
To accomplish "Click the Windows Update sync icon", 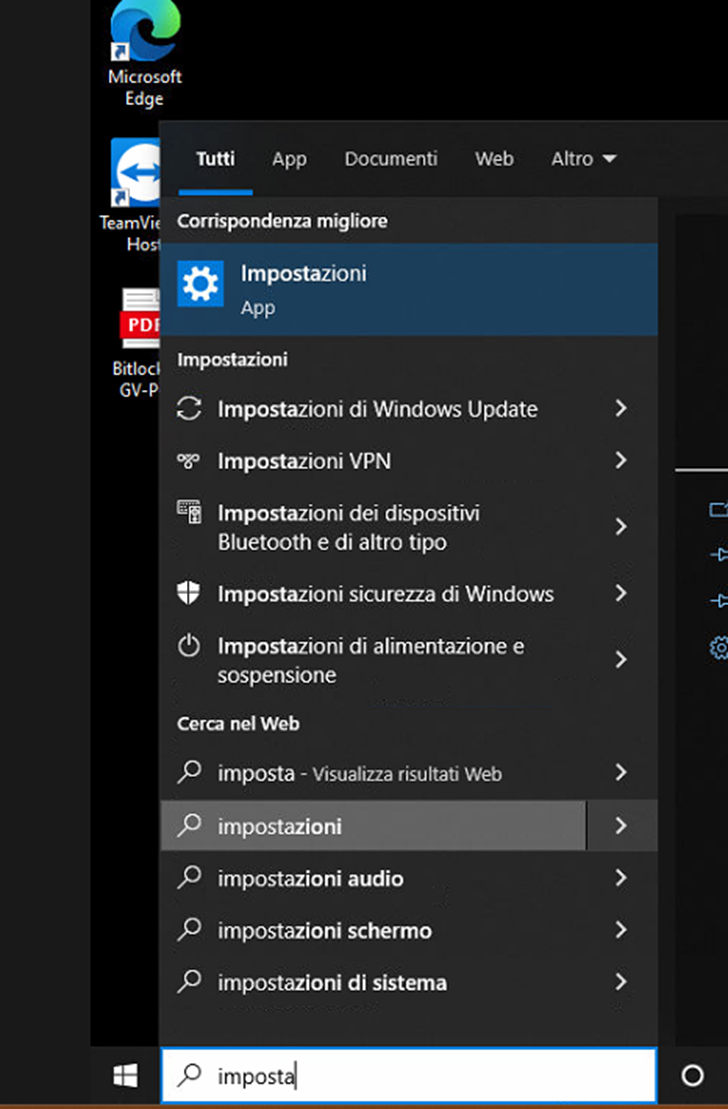I will 189,409.
